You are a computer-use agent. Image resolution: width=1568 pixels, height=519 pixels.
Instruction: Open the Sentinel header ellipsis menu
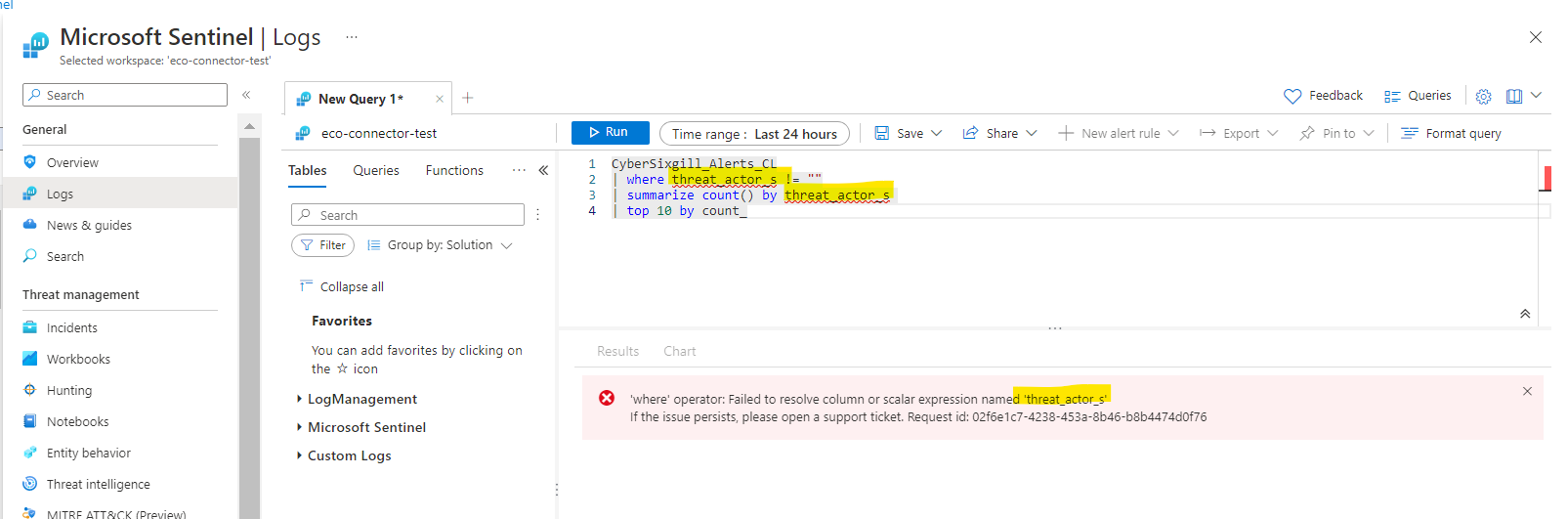click(x=352, y=37)
